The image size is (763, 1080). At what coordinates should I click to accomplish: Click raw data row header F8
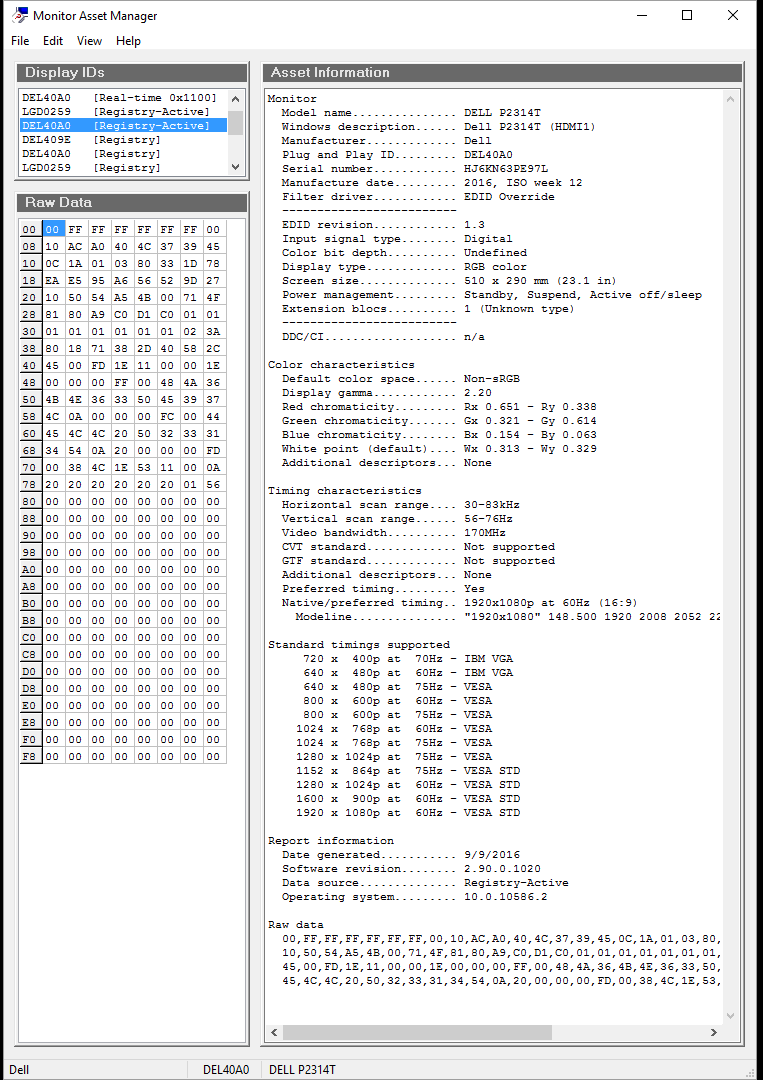click(x=30, y=756)
